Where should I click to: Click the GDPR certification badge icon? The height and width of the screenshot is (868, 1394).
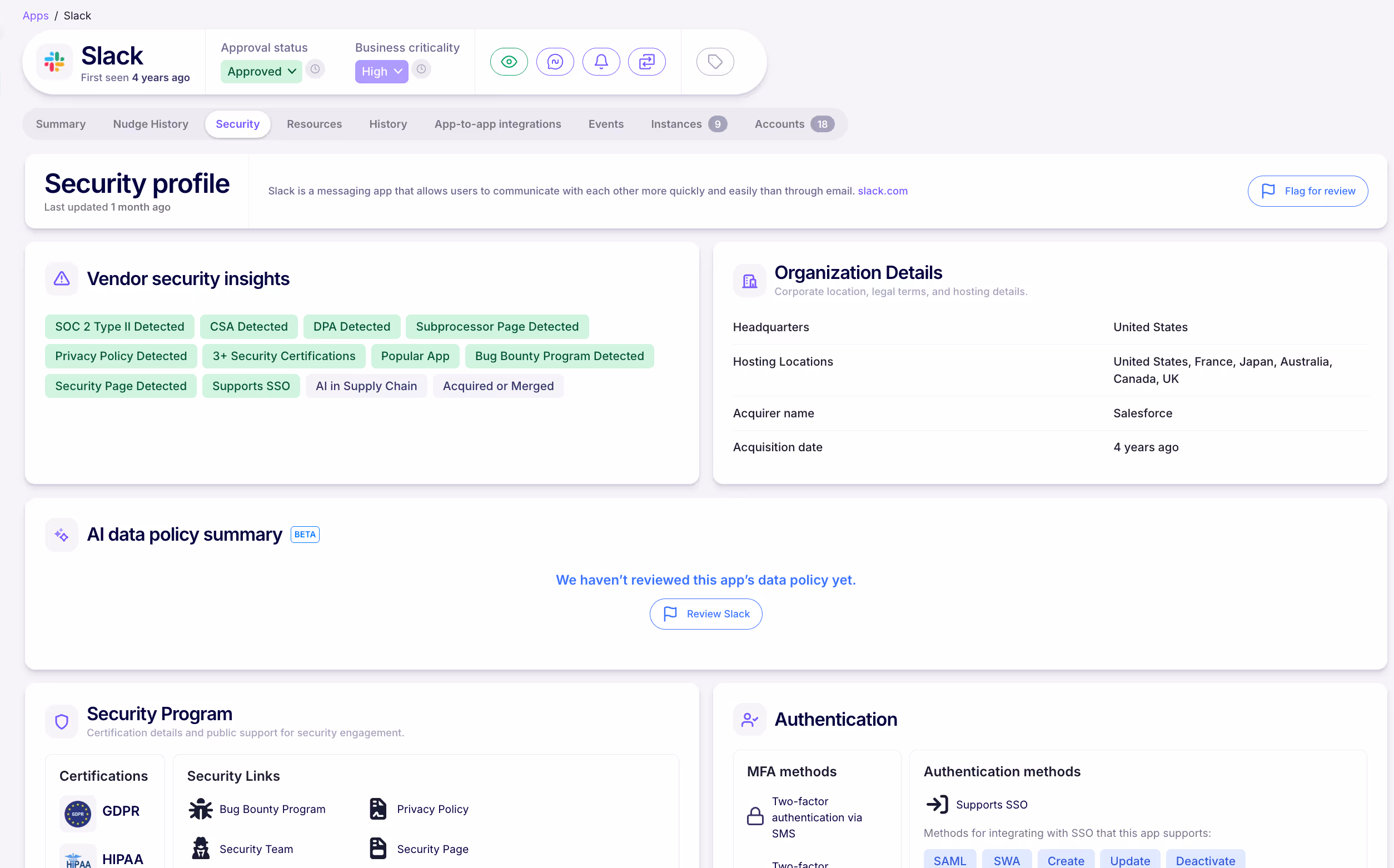click(77, 814)
